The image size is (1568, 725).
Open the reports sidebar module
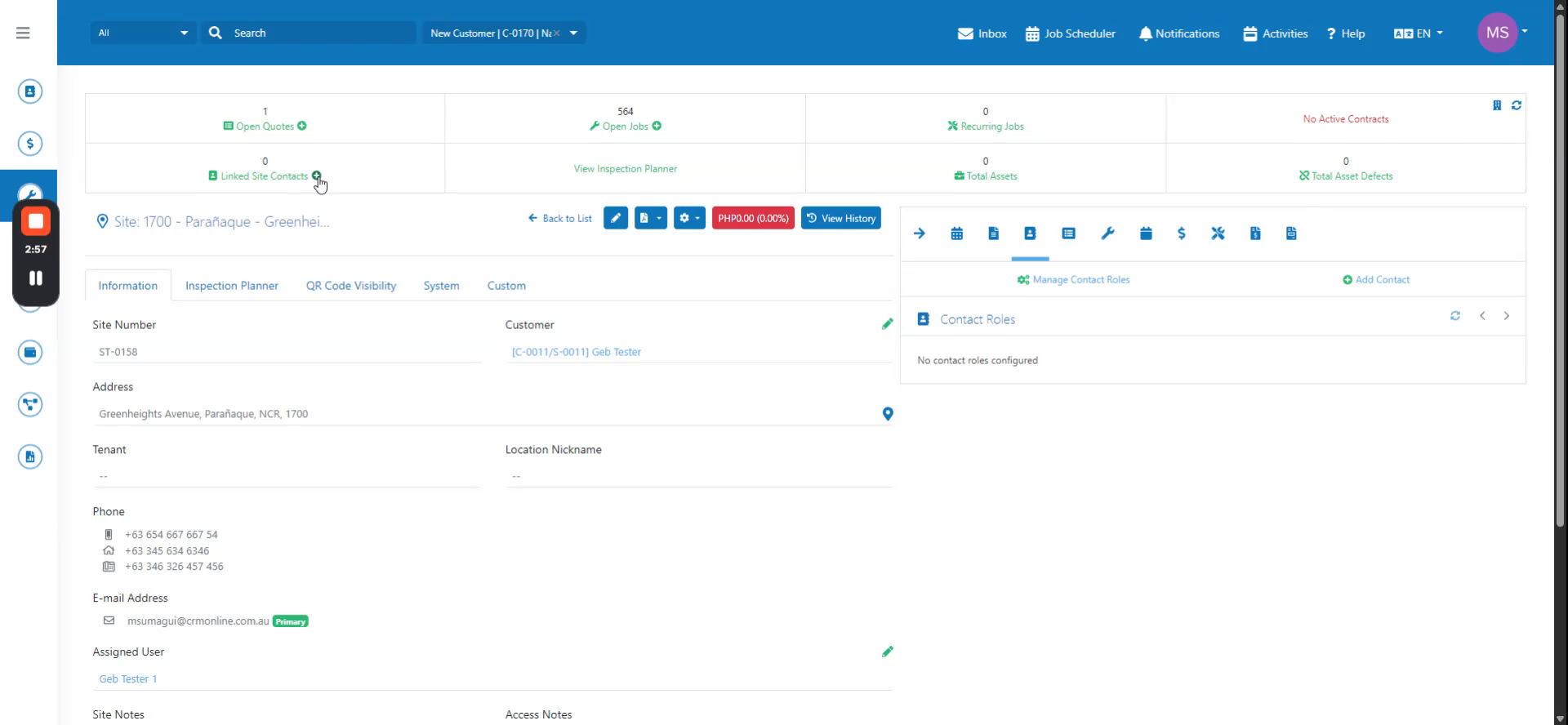coord(30,457)
